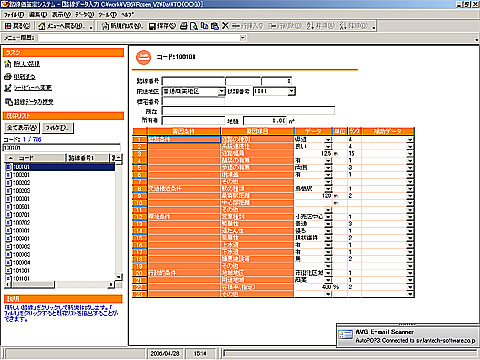This screenshot has height=360, width=480.
Task: Click the house icon for メニューへ戻る
Action: coord(42,26)
